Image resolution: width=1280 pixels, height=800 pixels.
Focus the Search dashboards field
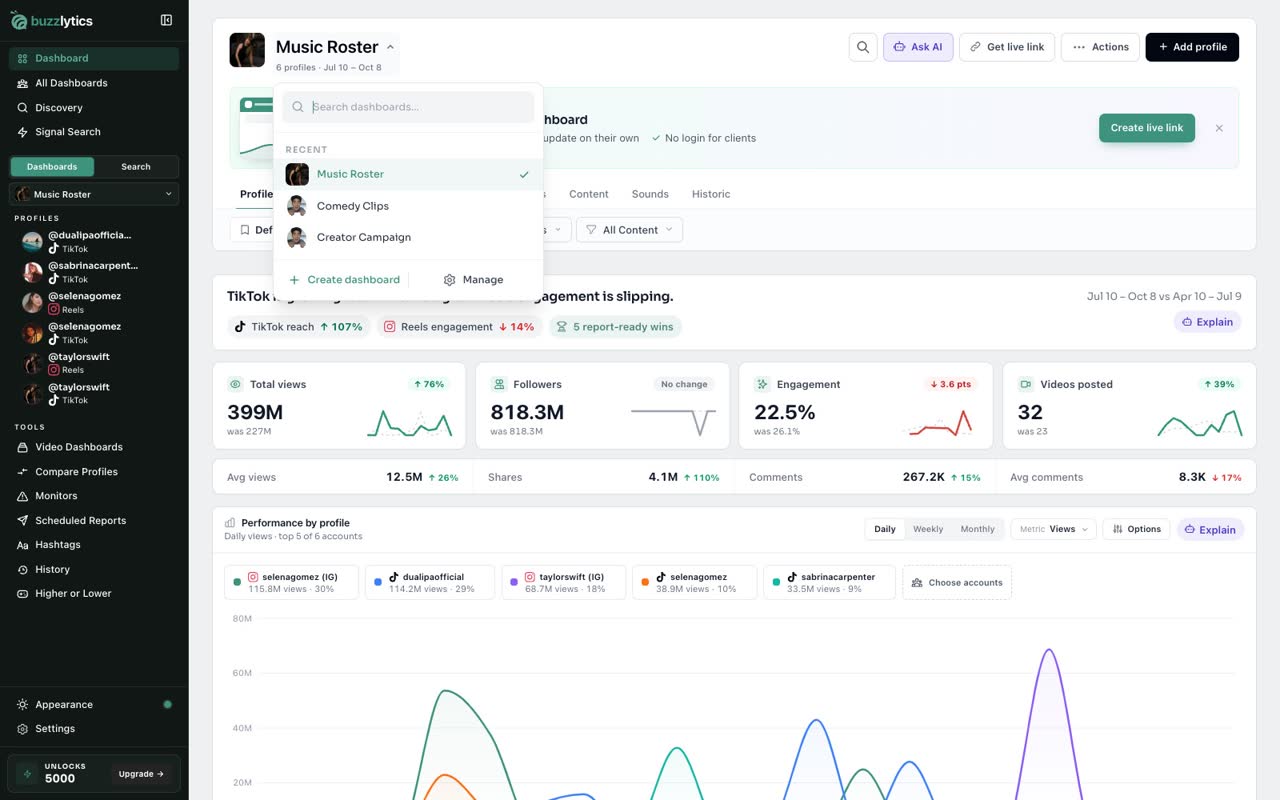click(x=408, y=107)
